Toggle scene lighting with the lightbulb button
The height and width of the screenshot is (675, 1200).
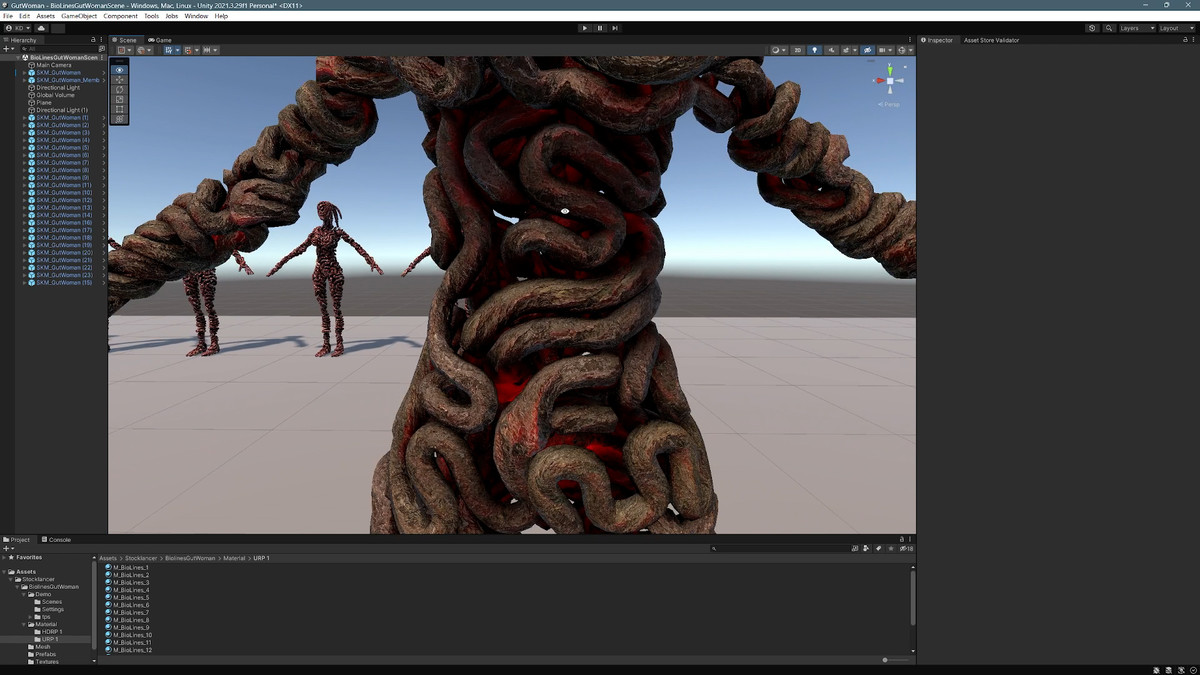[x=814, y=50]
